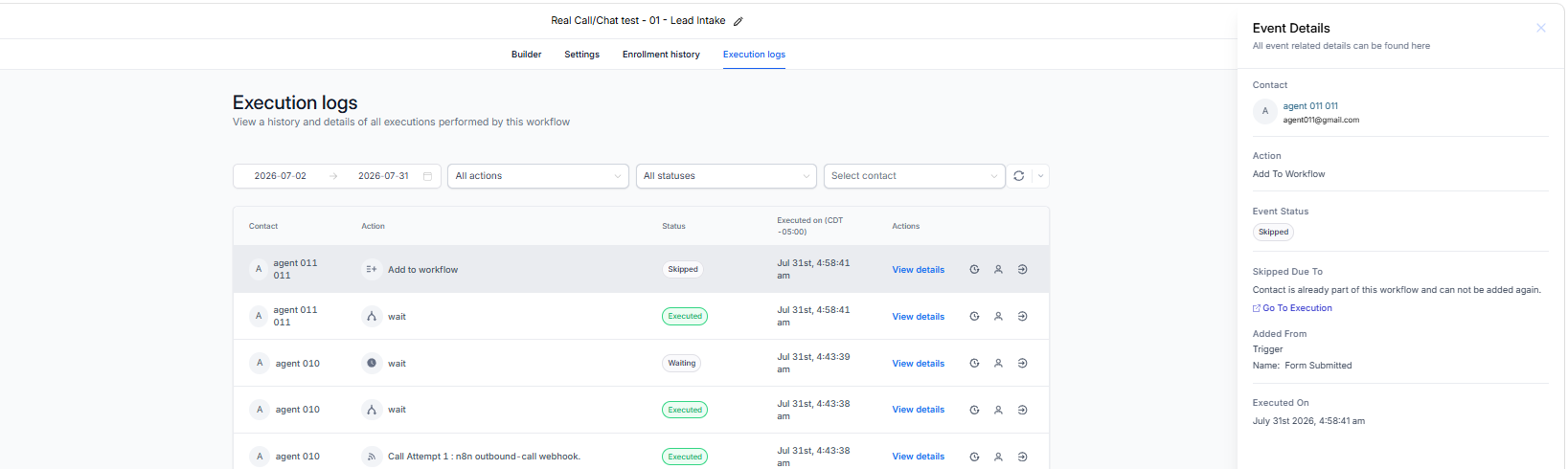Click the start date 2026-07-02 field
This screenshot has height=469, width=1568.
coord(281,176)
